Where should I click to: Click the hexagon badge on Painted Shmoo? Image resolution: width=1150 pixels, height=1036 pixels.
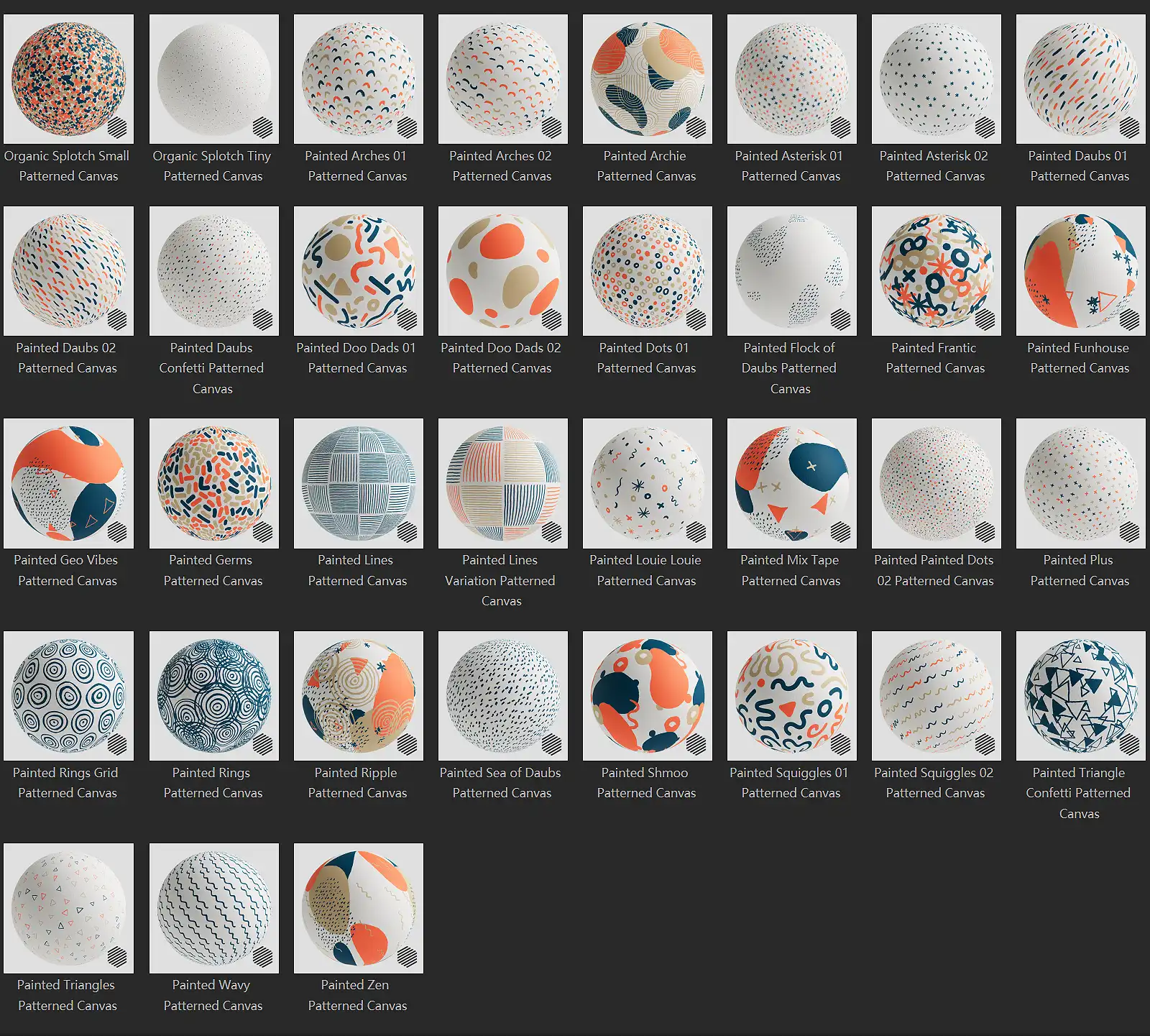[696, 745]
